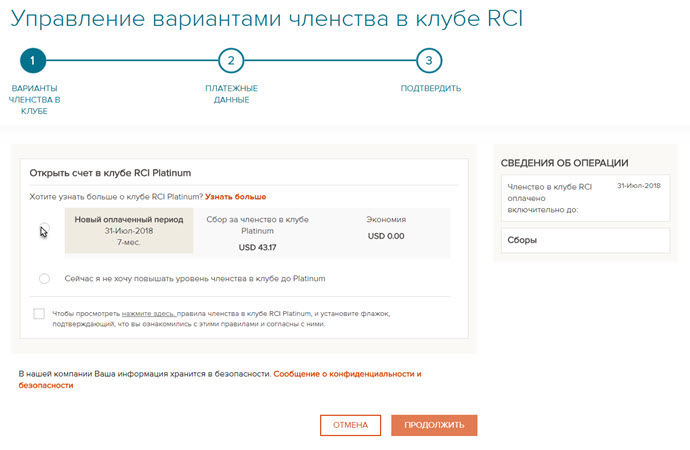690x450 pixels.
Task: Click the Экономия column label
Action: [x=386, y=219]
